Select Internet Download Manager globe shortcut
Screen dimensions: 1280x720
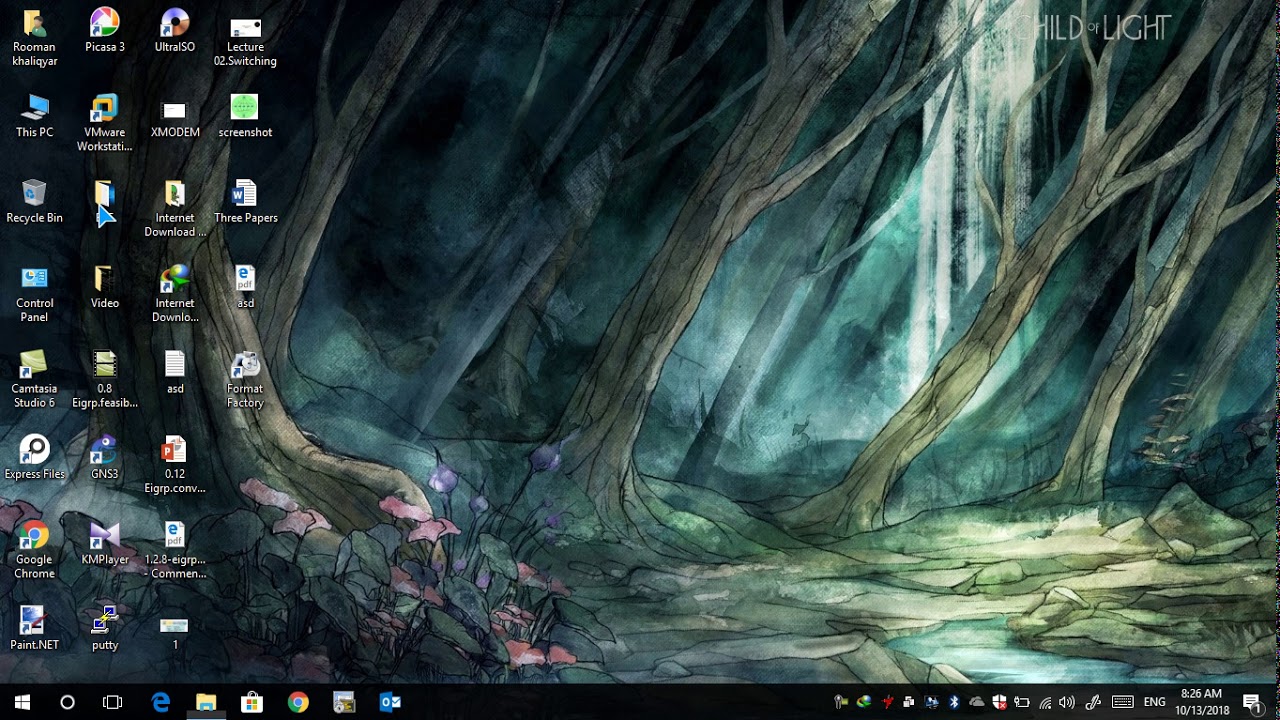175,294
